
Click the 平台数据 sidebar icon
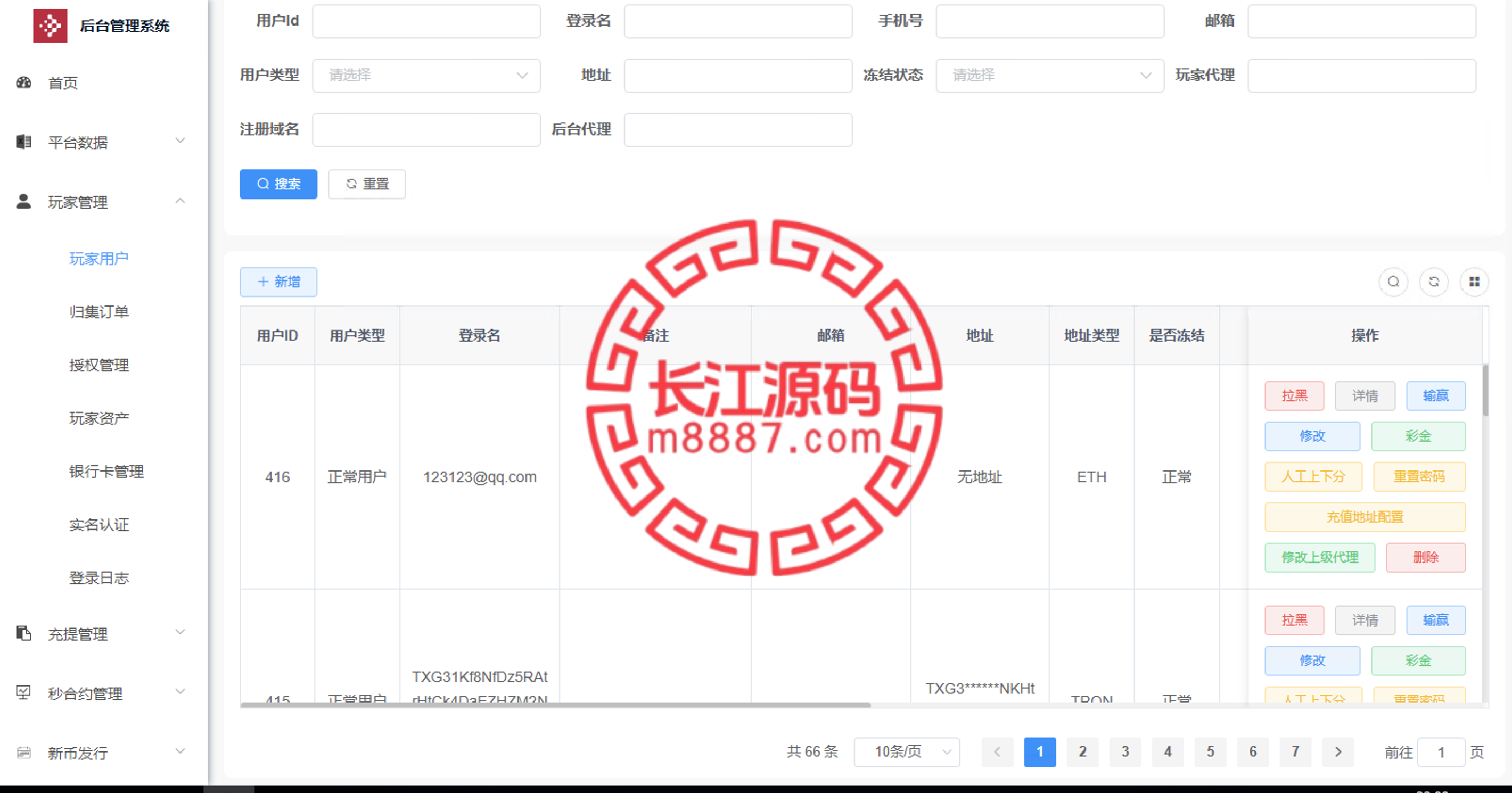23,142
